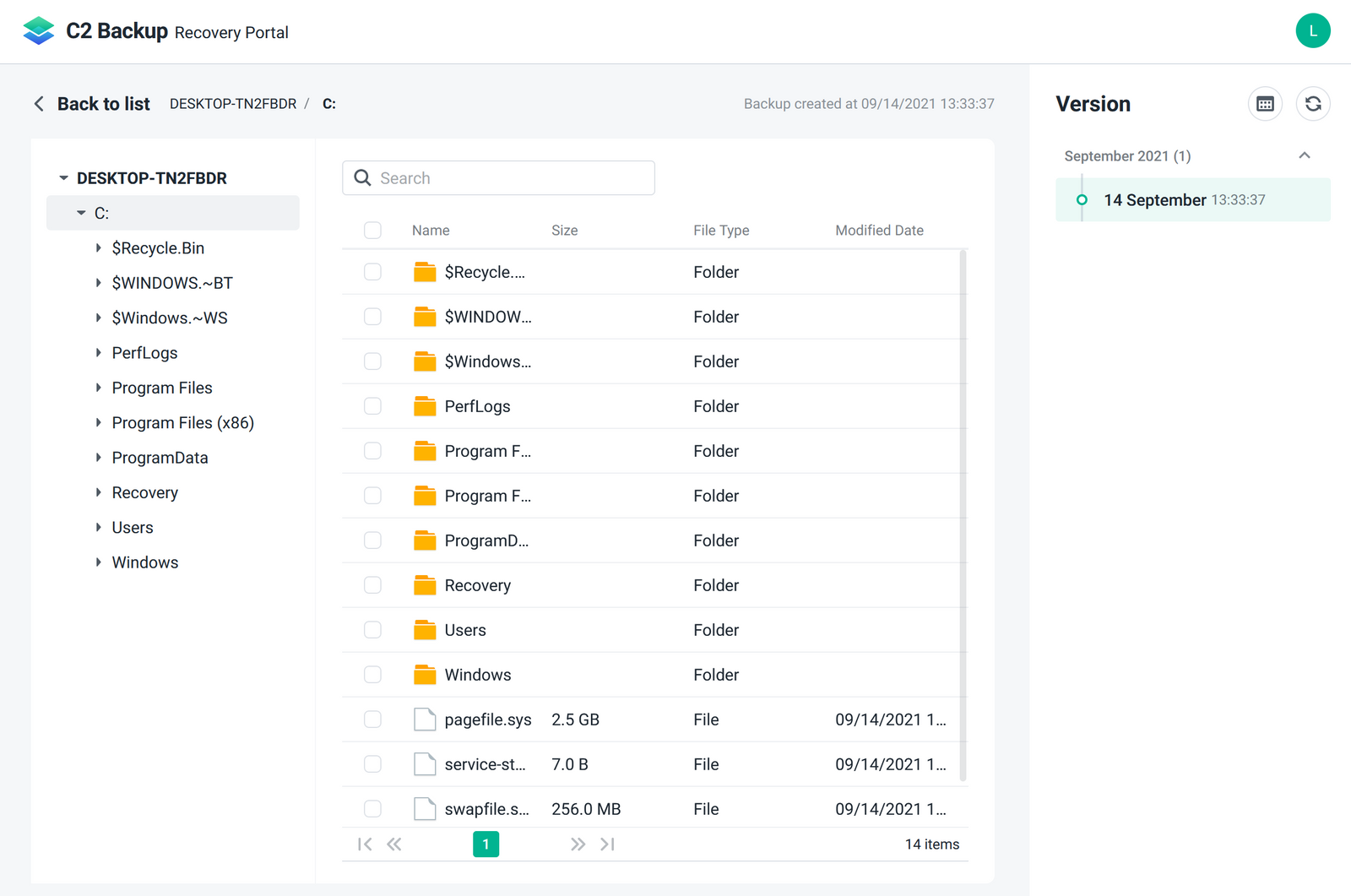1351x896 pixels.
Task: Collapse the September 2021 version group
Action: pos(1304,155)
